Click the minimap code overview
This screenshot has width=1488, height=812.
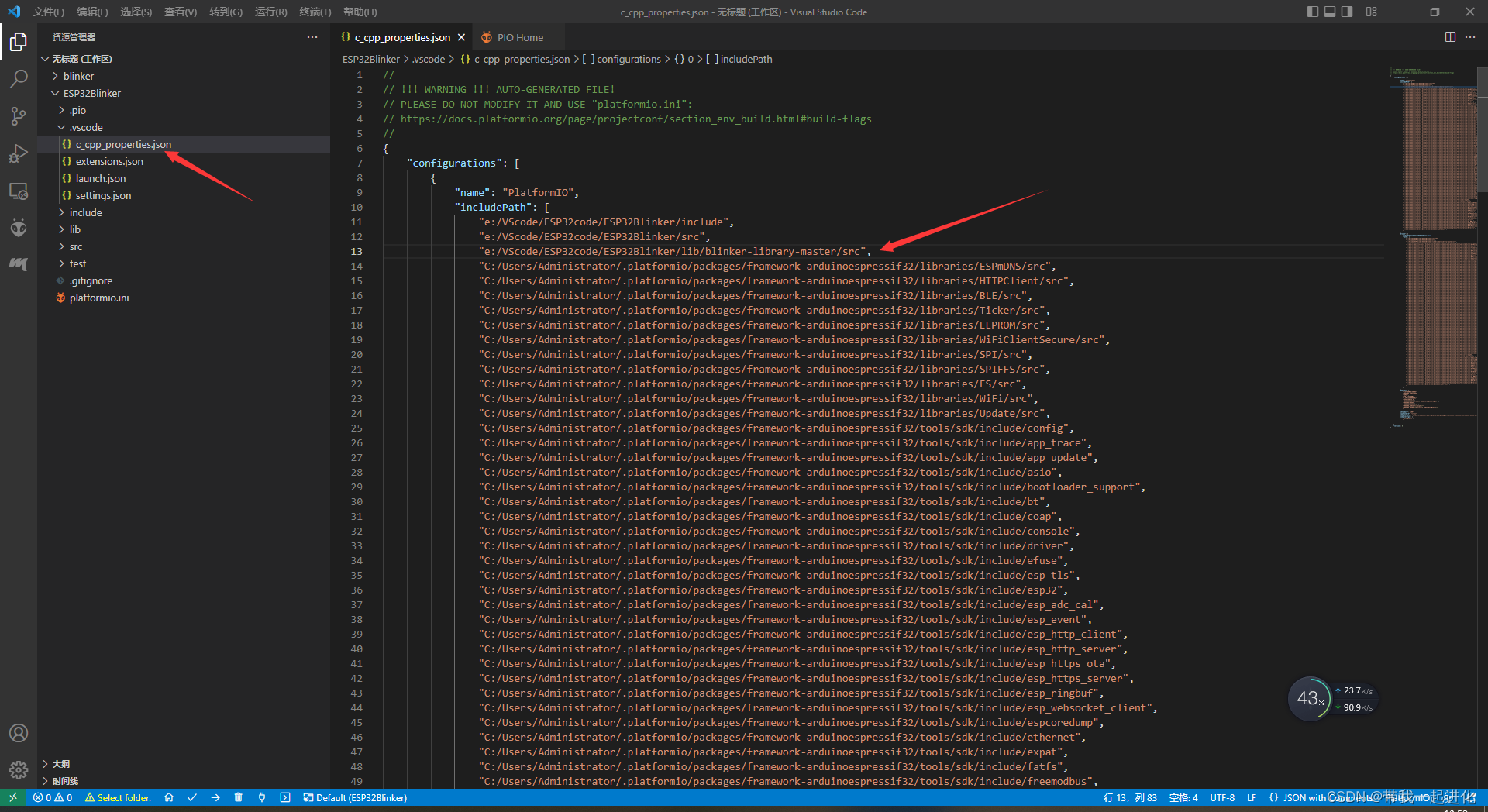pos(1433,248)
